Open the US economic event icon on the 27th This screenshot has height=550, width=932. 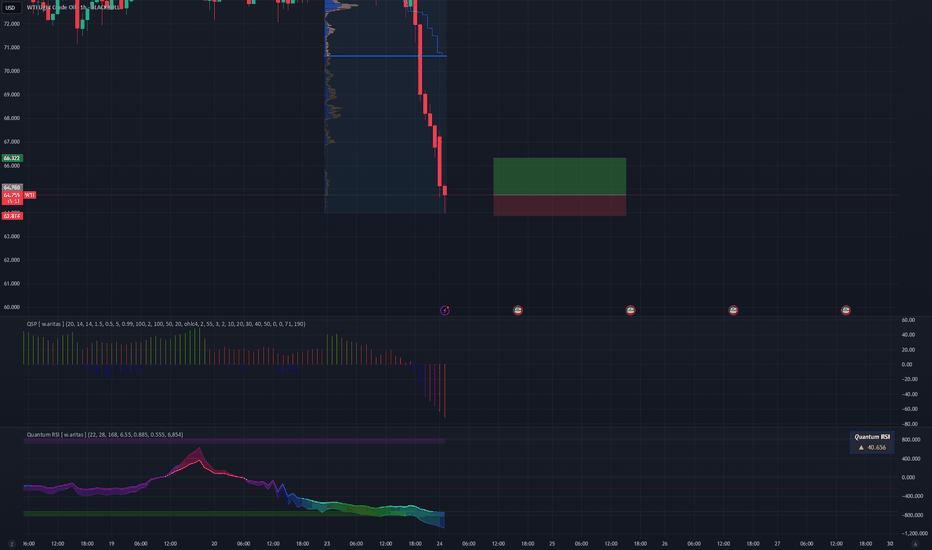[846, 310]
